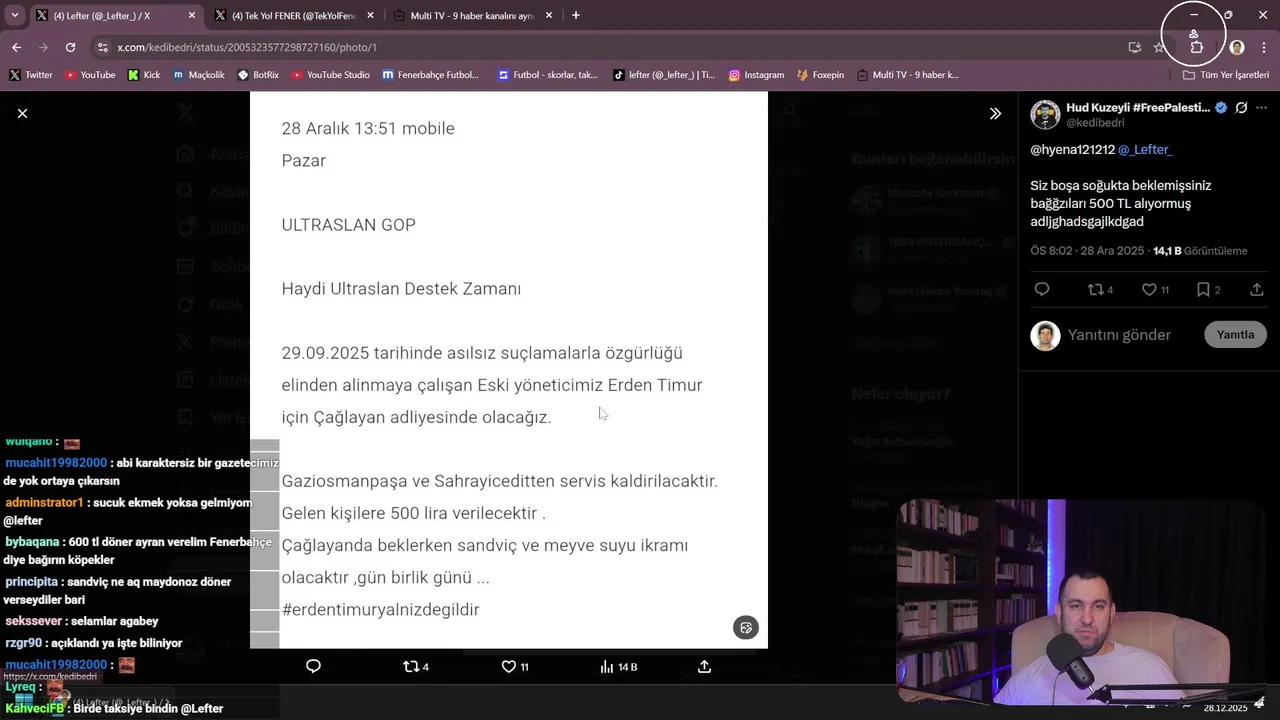The image size is (1280, 720).
Task: Go back with the browser back arrow
Action: click(x=16, y=47)
